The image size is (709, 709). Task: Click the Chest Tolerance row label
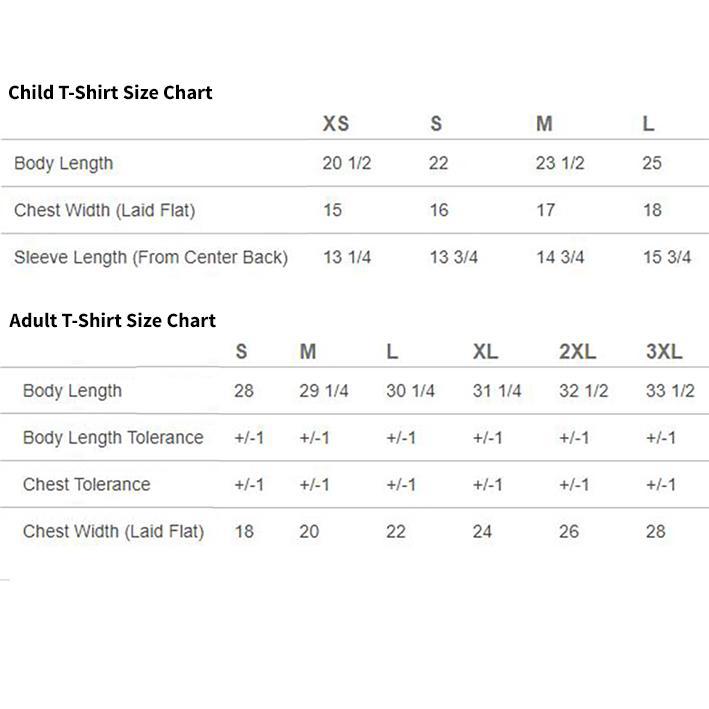(87, 485)
